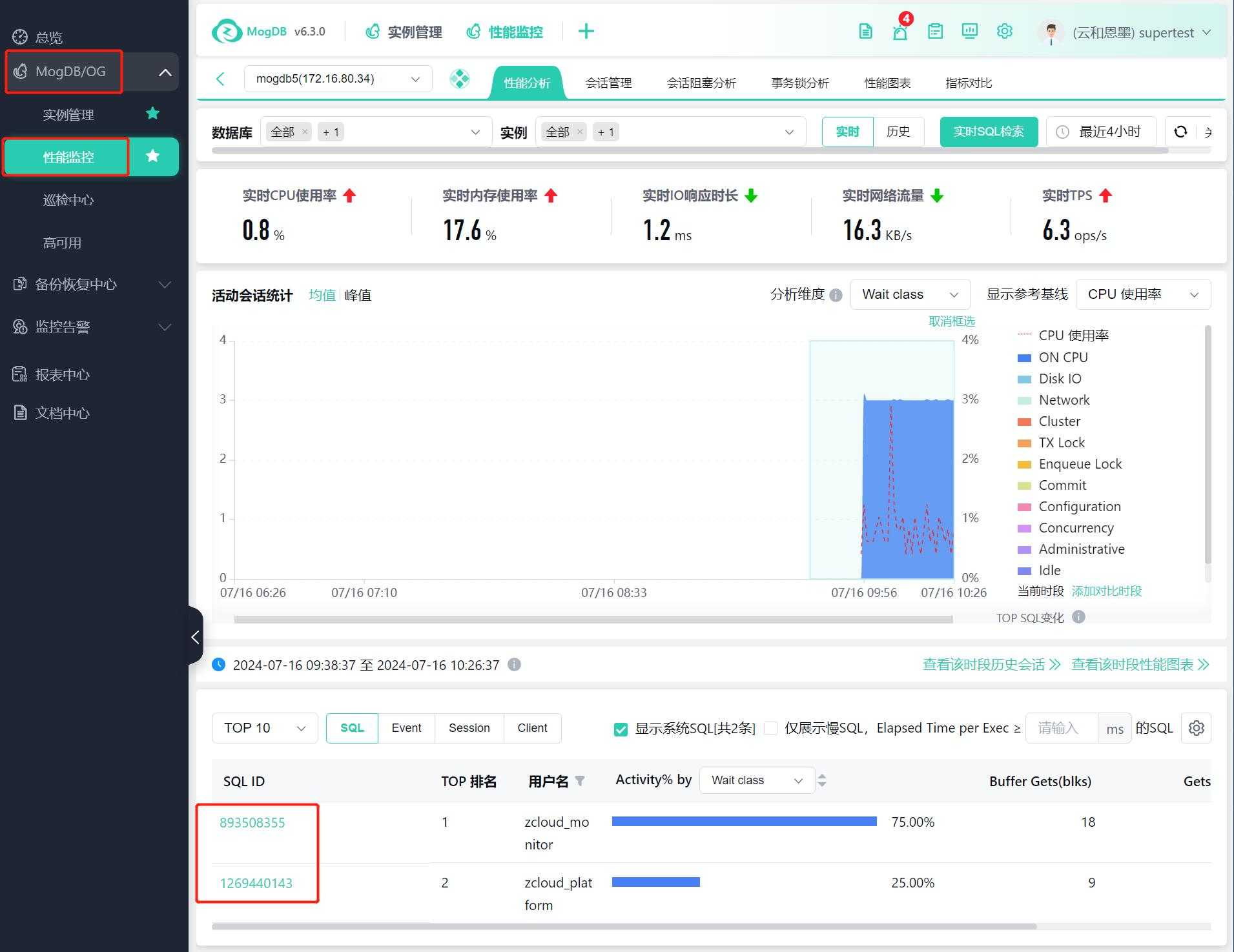
Task: Click 添加对比时段 link
Action: 1107,591
